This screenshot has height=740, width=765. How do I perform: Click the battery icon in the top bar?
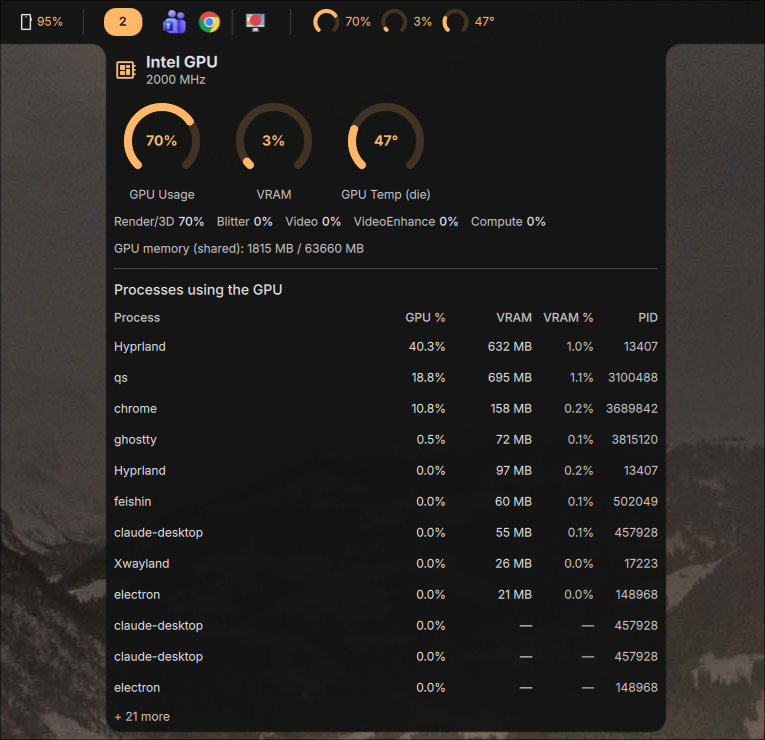tap(26, 22)
